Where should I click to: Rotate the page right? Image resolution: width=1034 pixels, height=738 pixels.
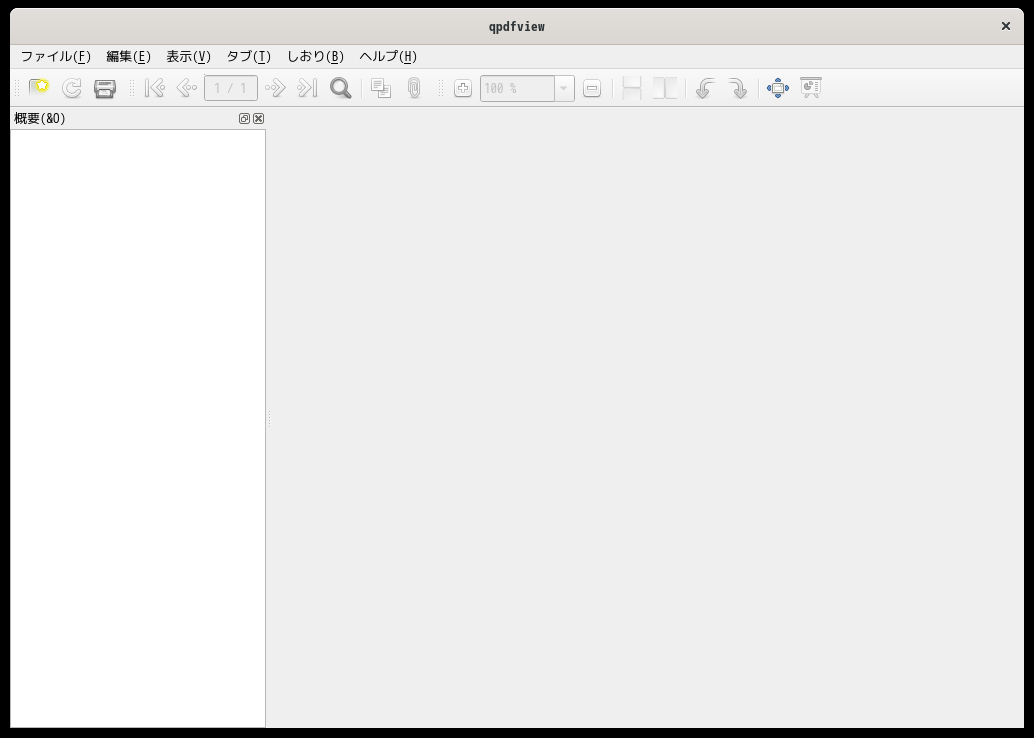pos(737,88)
